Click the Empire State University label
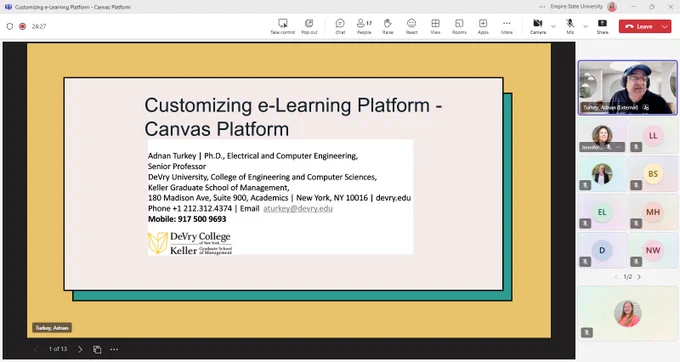The width and height of the screenshot is (680, 362). click(576, 7)
